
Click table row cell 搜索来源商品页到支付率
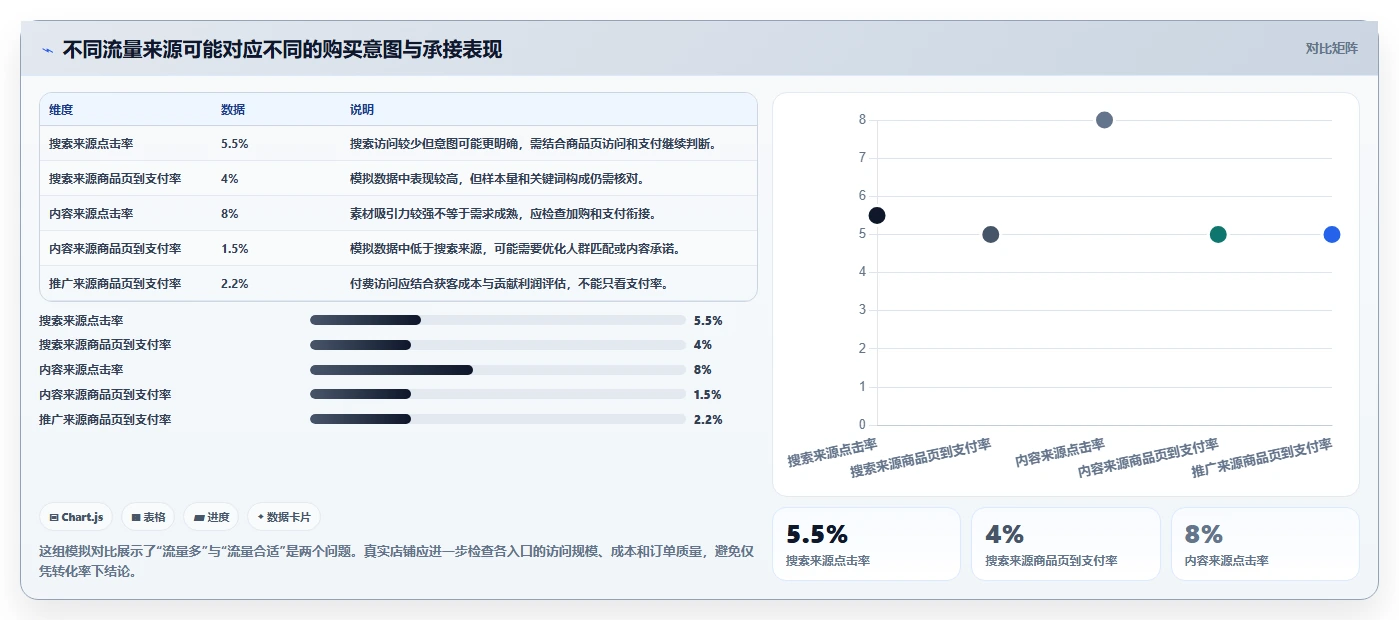[x=115, y=179]
